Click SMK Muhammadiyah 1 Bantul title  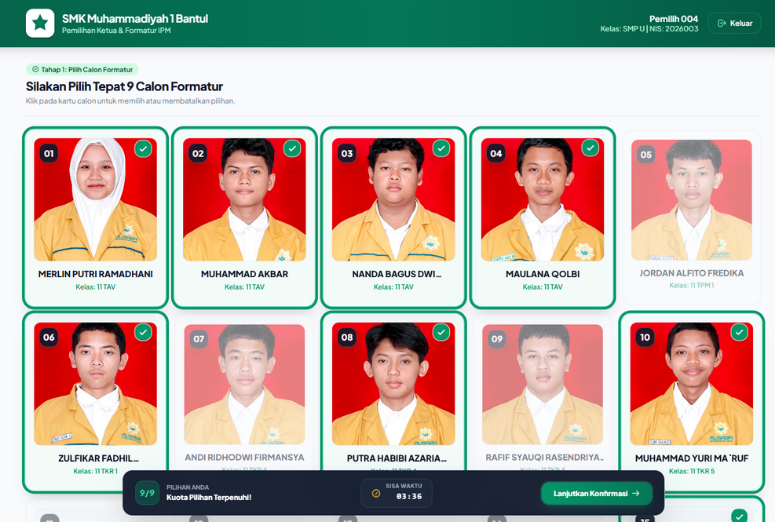pos(135,19)
